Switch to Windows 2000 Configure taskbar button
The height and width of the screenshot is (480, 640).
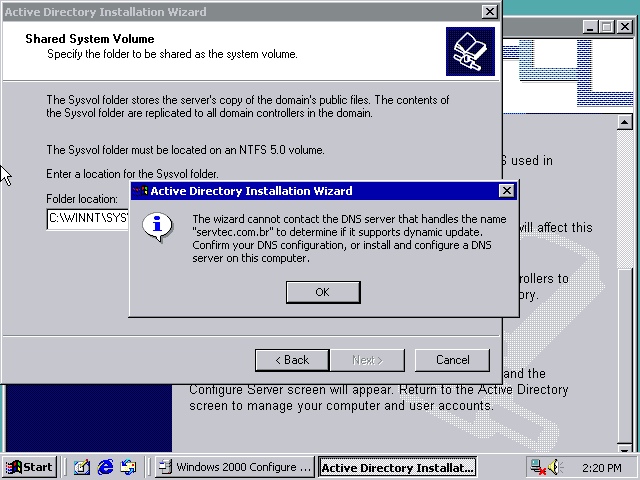pos(235,467)
